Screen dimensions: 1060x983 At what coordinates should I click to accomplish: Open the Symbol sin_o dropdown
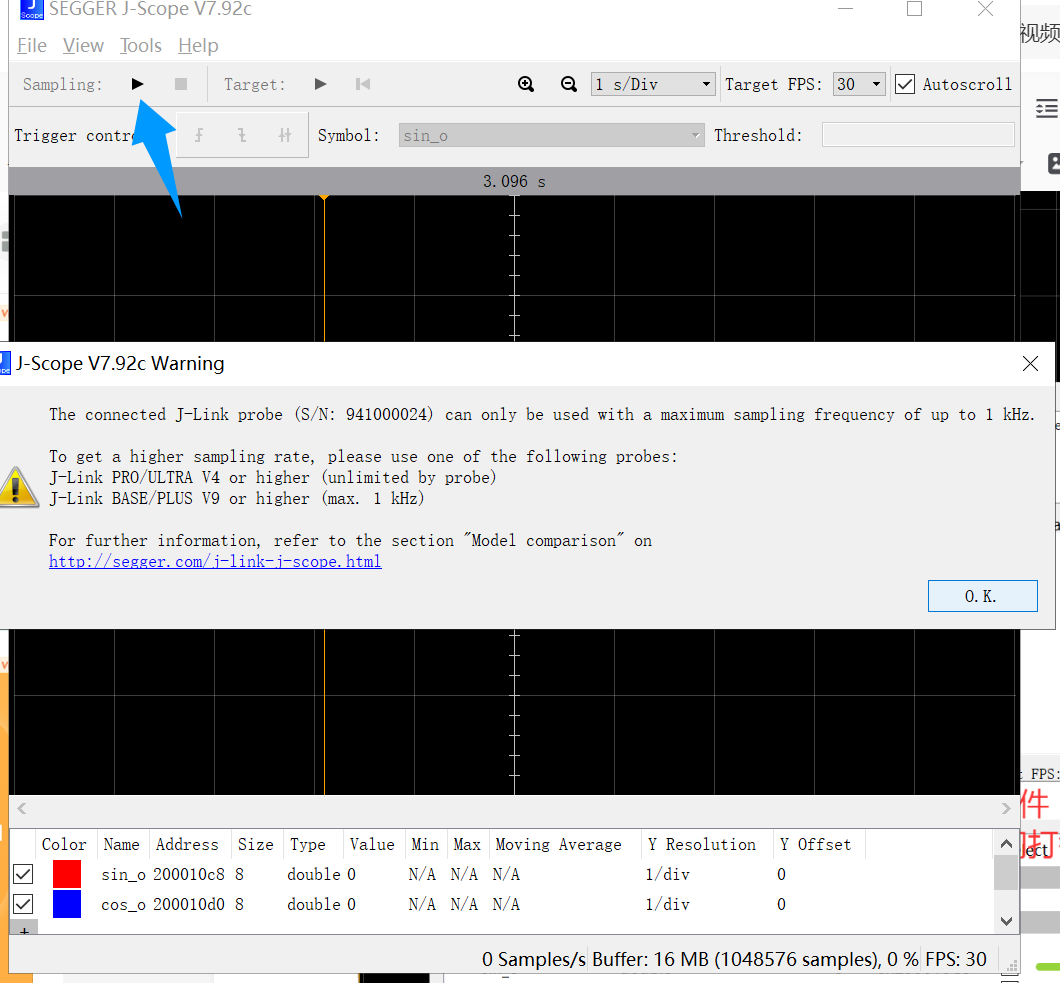coord(552,135)
